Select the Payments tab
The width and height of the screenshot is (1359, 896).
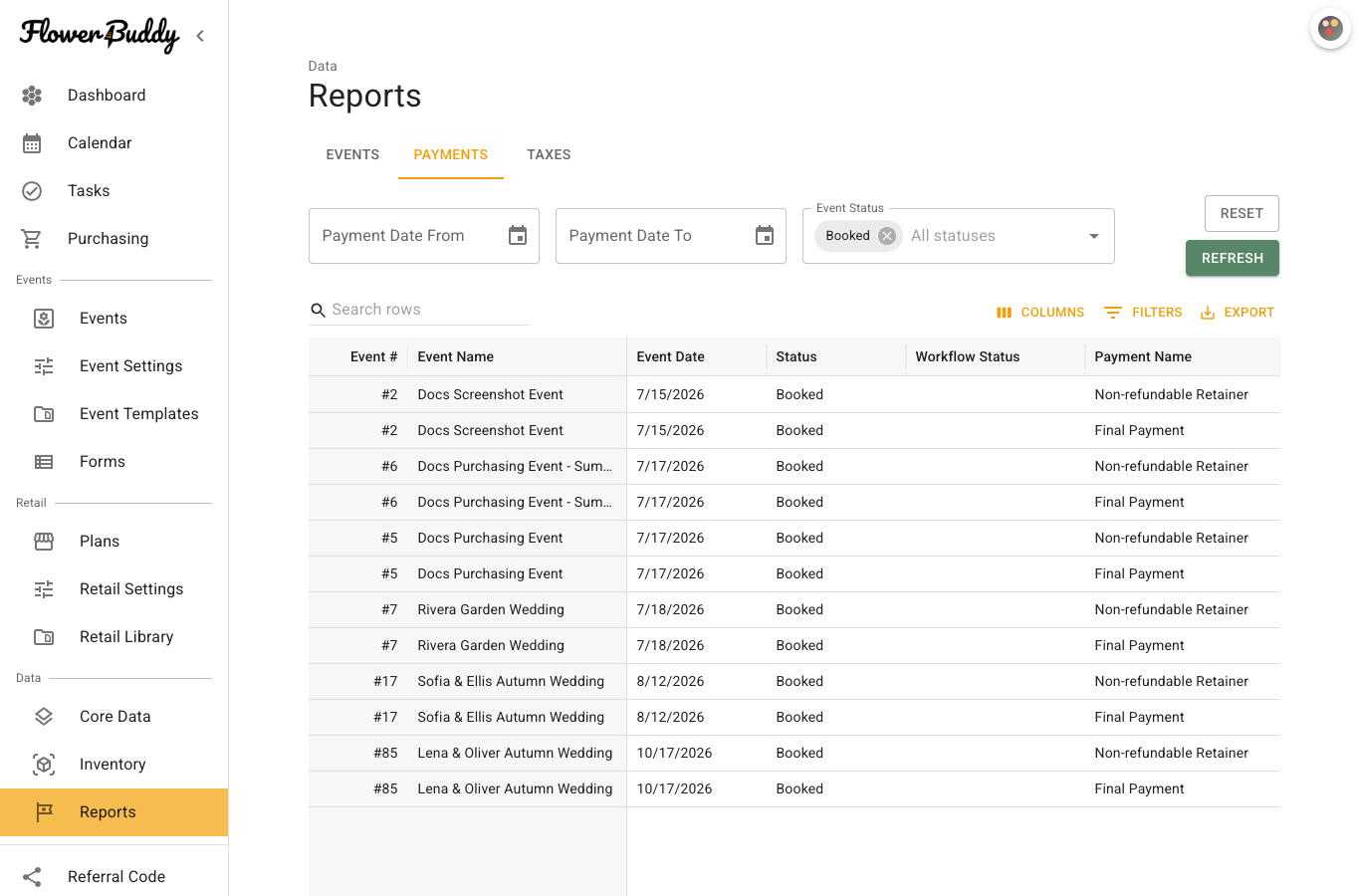point(451,155)
